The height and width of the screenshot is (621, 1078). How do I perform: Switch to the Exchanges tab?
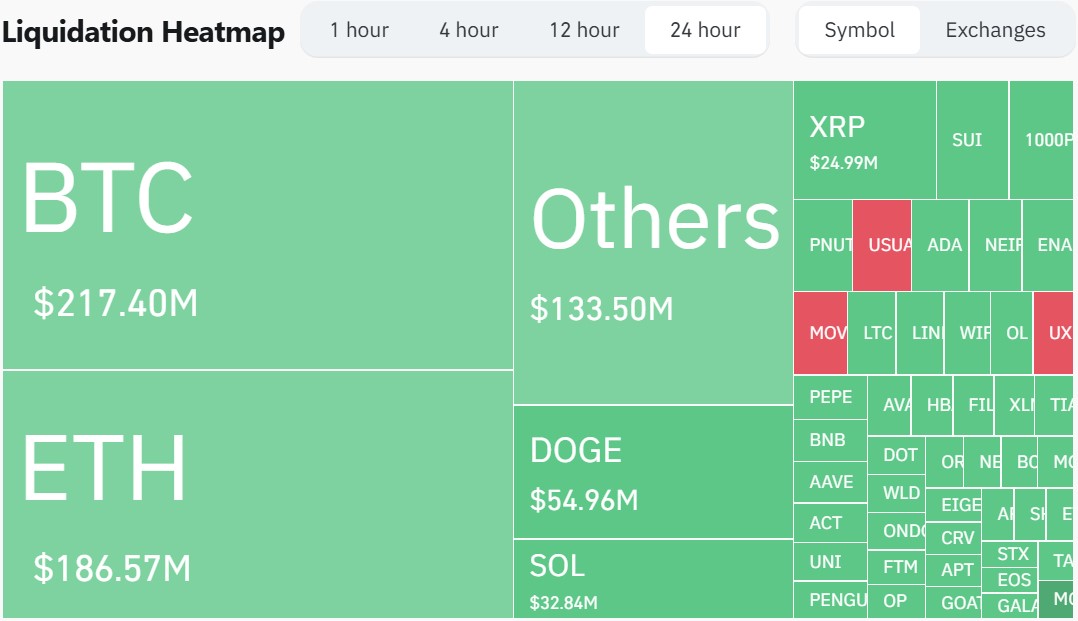(x=995, y=30)
